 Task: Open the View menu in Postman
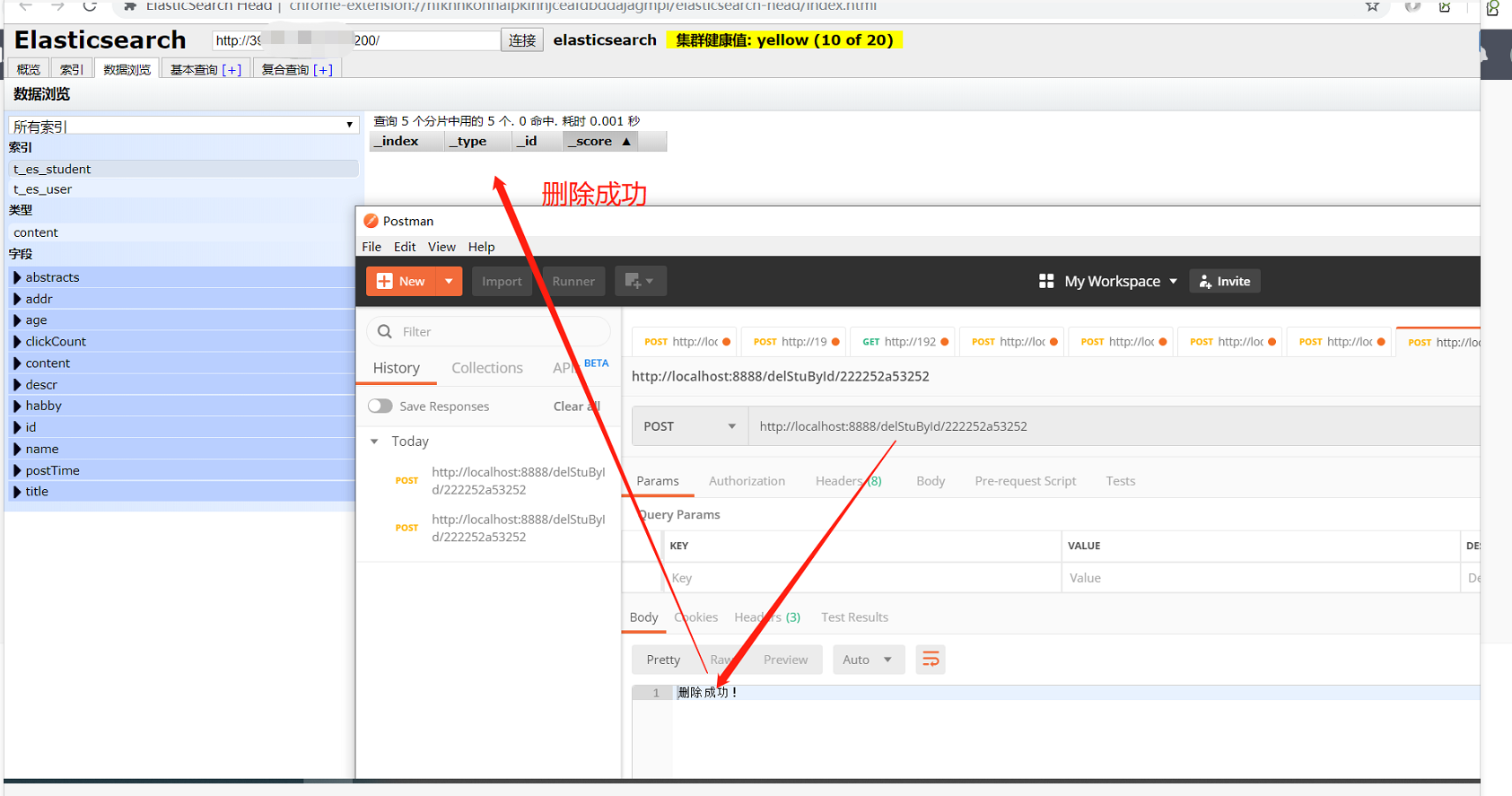pyautogui.click(x=441, y=247)
